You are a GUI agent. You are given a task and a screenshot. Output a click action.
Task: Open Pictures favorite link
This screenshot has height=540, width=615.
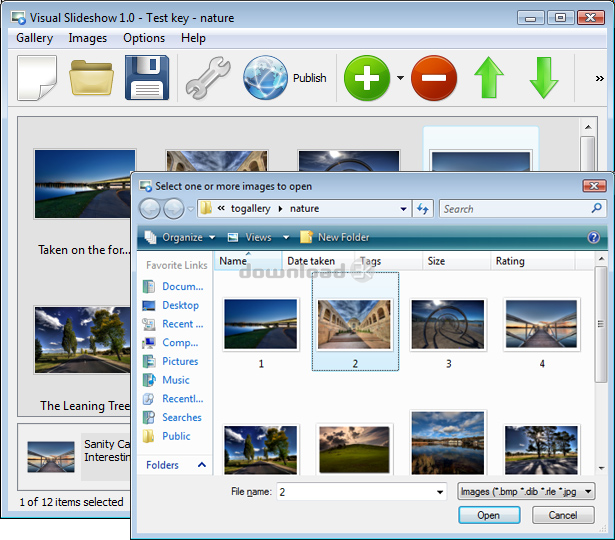pos(171,362)
